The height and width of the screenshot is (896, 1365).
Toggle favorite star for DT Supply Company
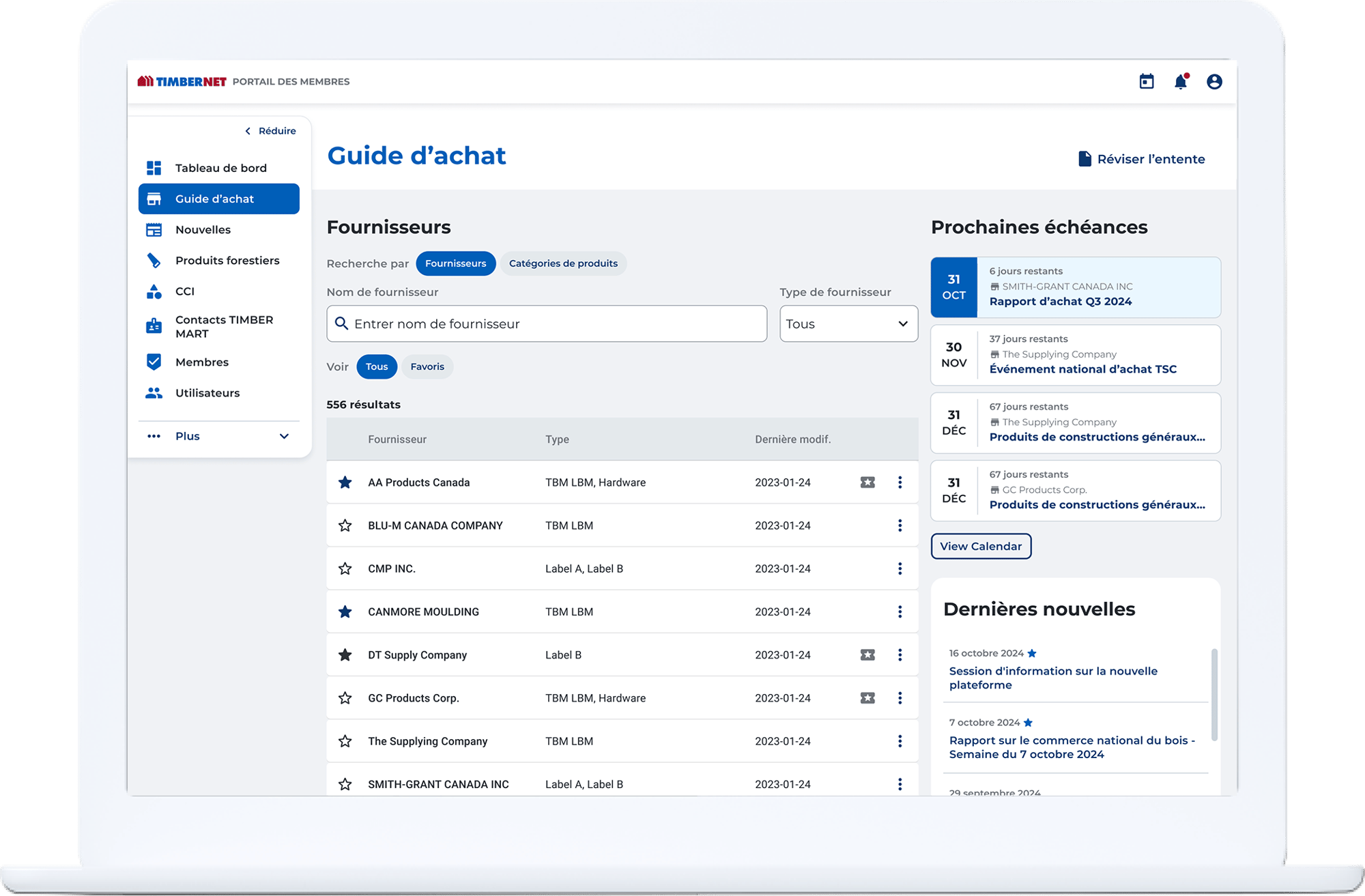[345, 655]
